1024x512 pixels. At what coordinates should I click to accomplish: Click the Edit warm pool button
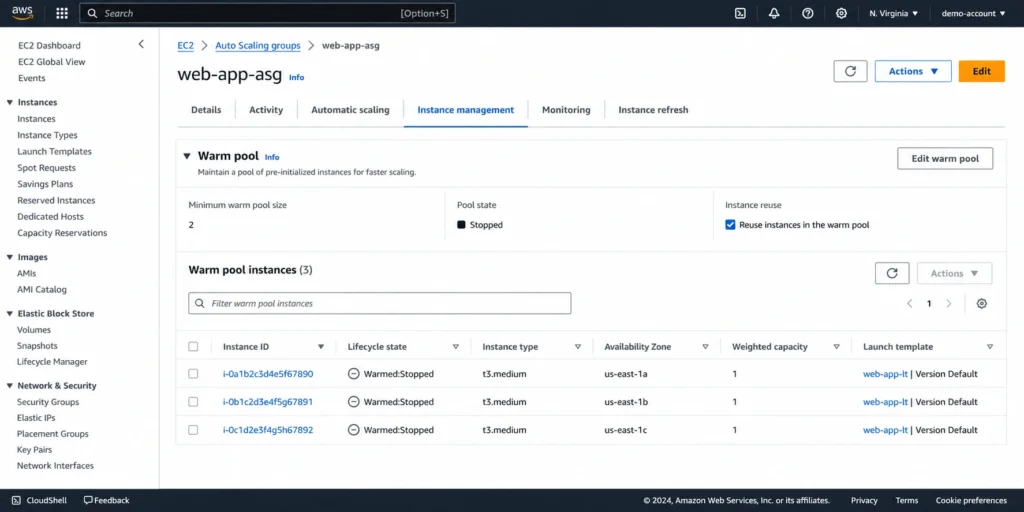tap(945, 159)
